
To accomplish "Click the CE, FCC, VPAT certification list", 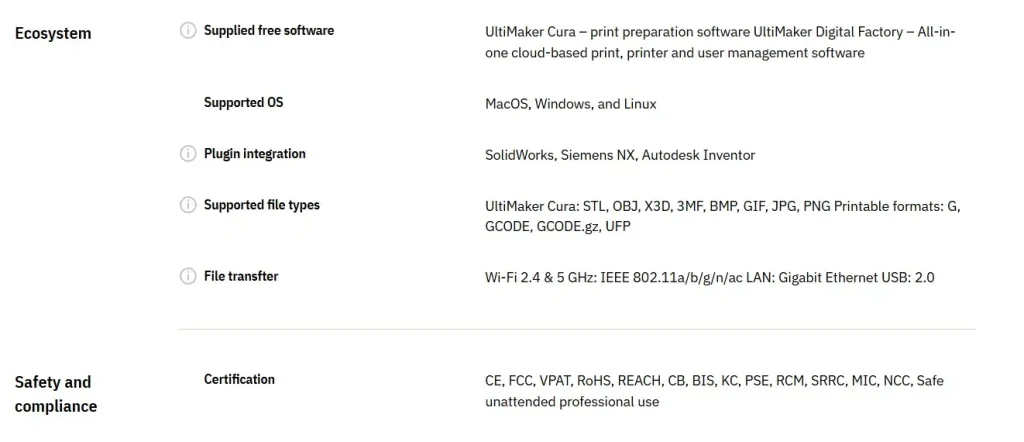I will coord(713,381).
